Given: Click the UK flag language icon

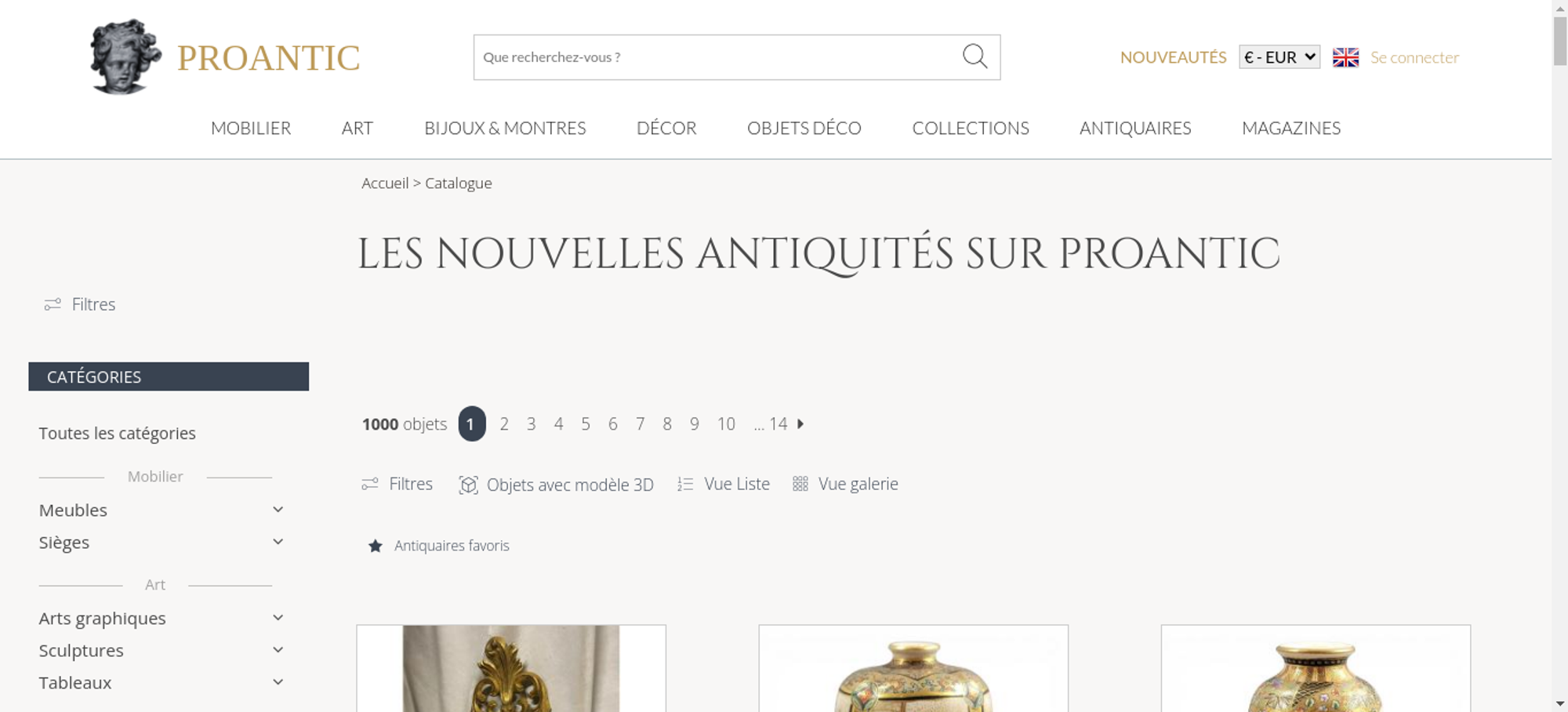Looking at the screenshot, I should [1345, 57].
